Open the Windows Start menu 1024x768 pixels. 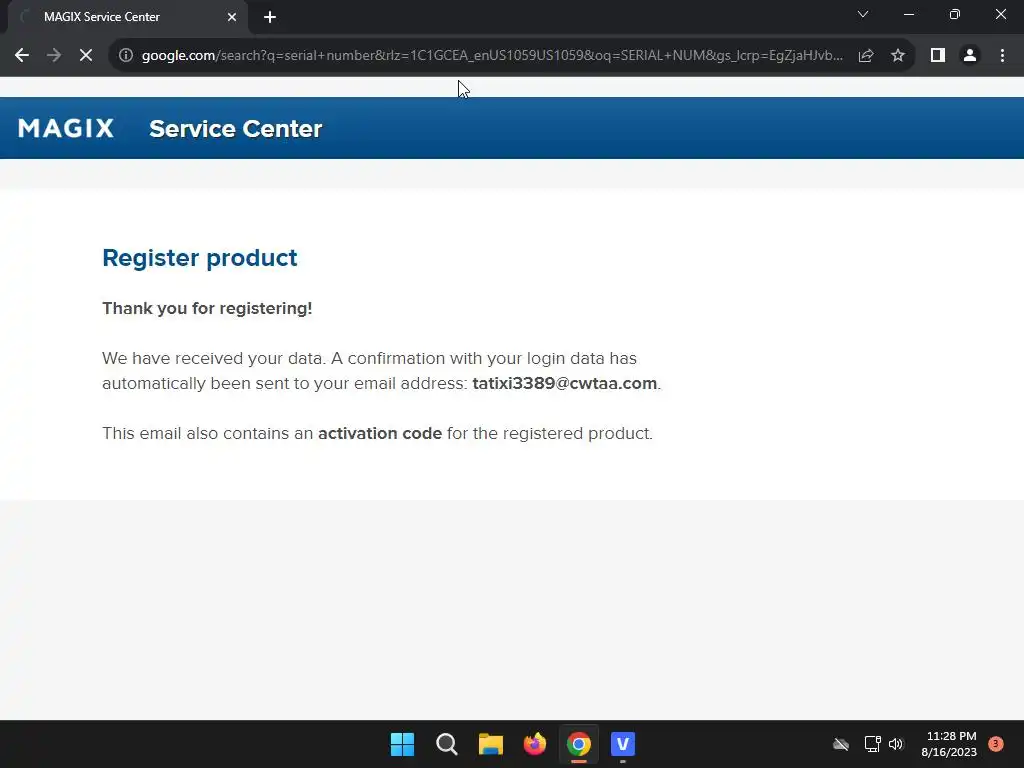click(x=402, y=744)
